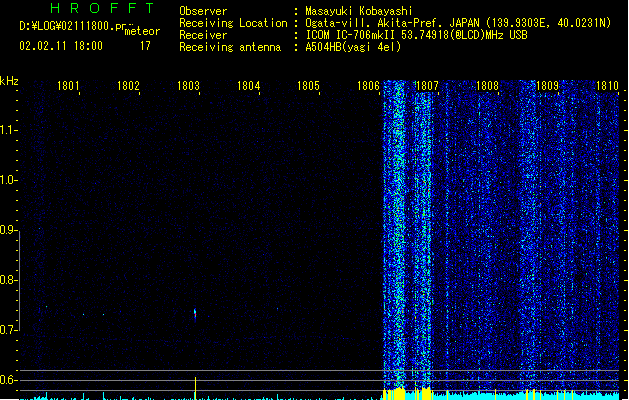The height and width of the screenshot is (400, 629).
Task: Click the grey frequency range bracket on left axis
Action: point(19,281)
